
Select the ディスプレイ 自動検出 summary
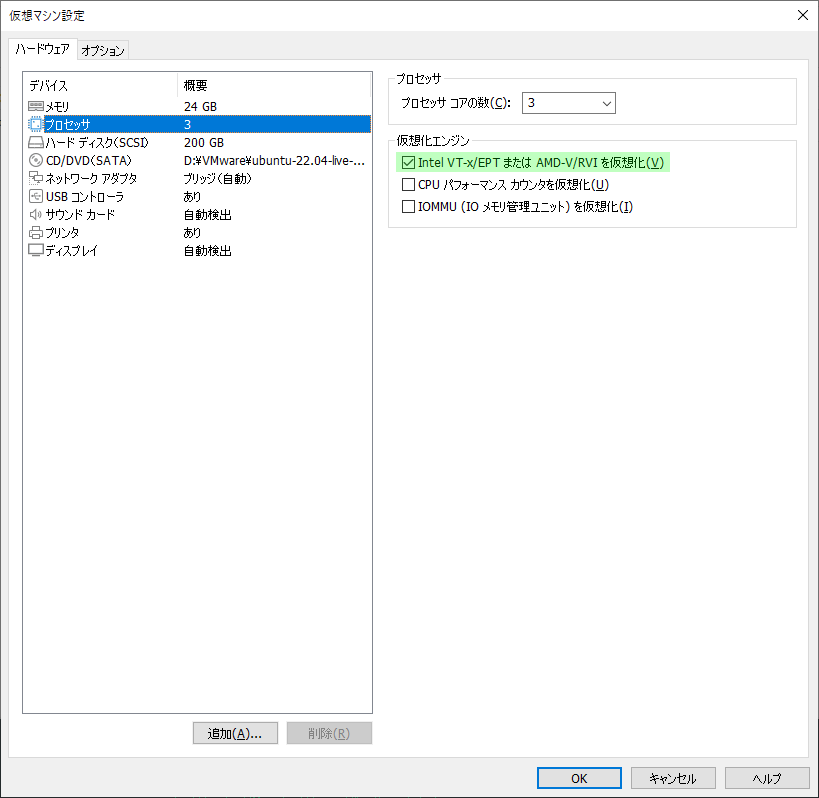coord(207,251)
